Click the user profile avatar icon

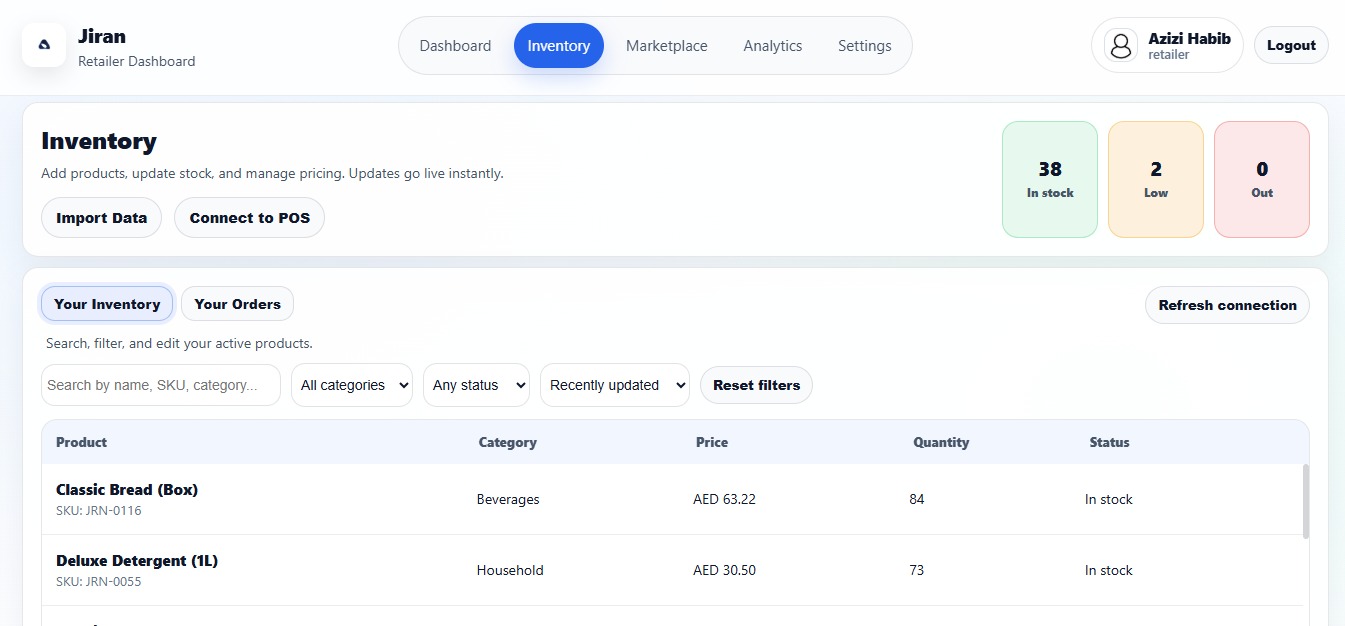click(x=1122, y=45)
